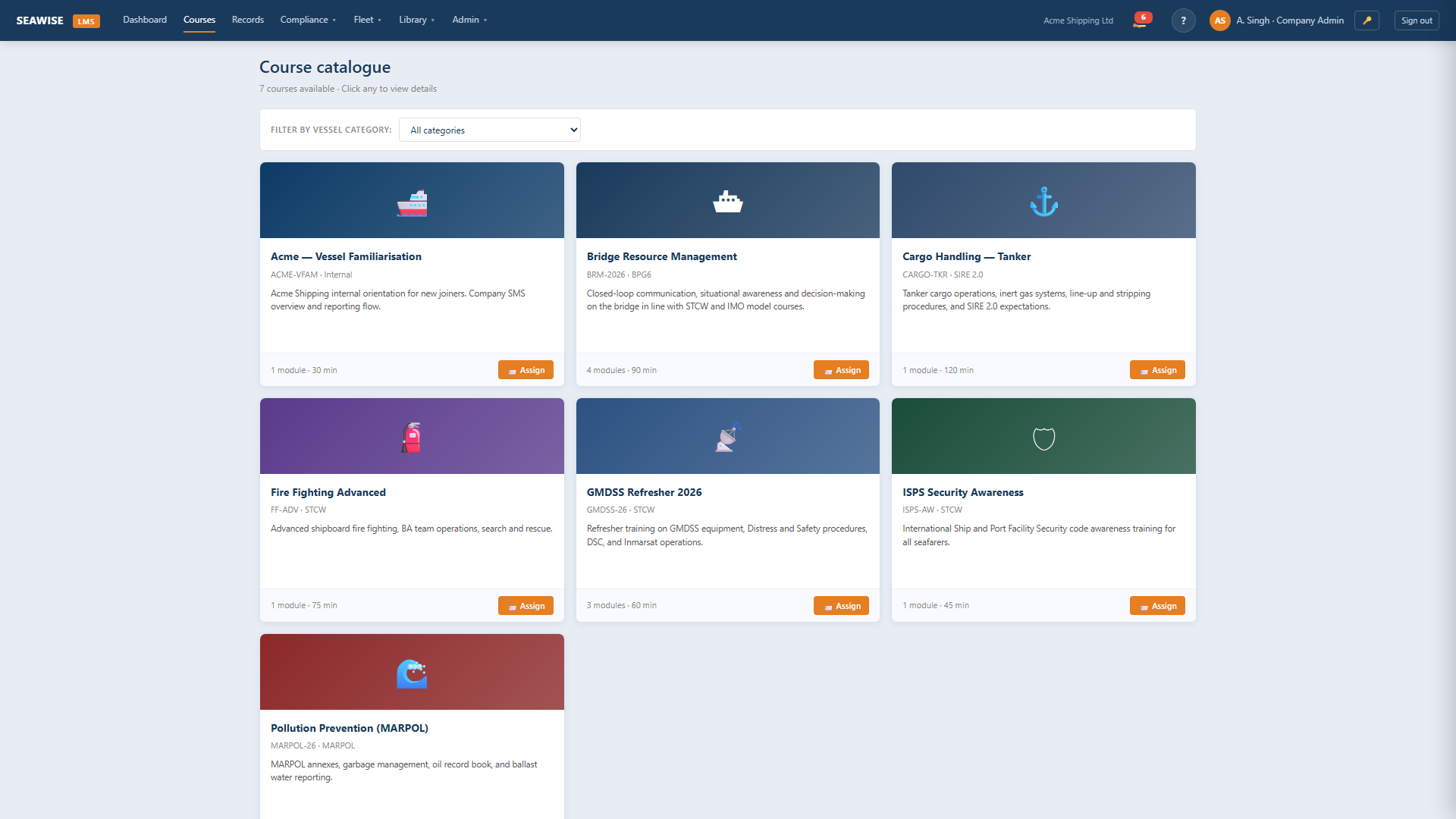Click the Vessel Familiarisation ship icon
Image resolution: width=1456 pixels, height=819 pixels.
click(x=412, y=202)
